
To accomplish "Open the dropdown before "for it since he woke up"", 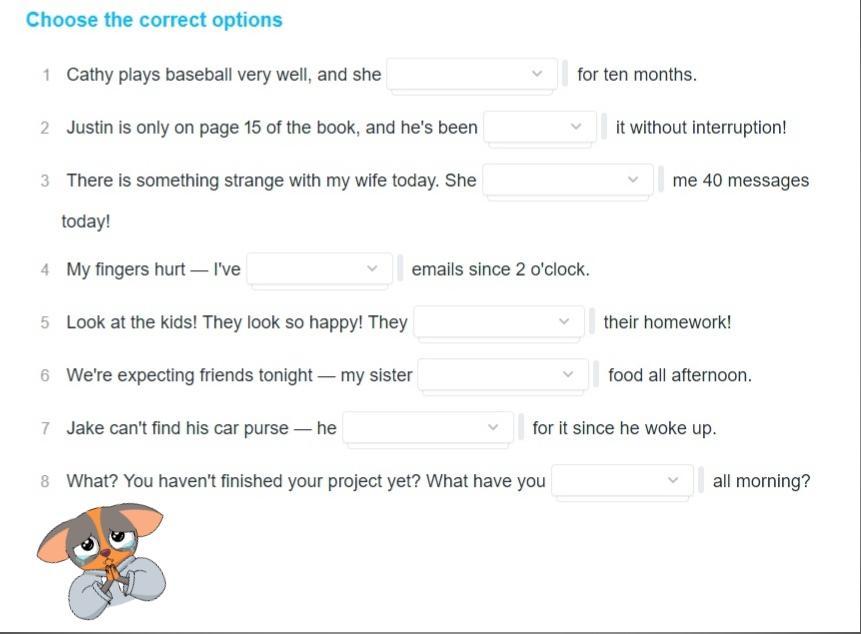I will (x=427, y=428).
